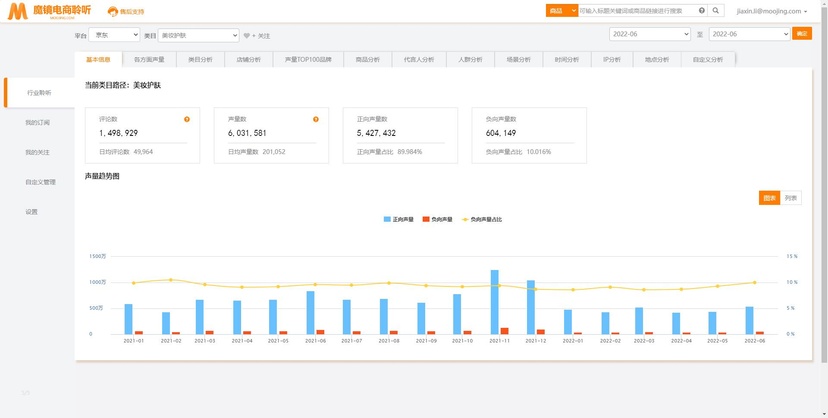Toggle 负向声量 legend series
Screen dimensions: 828x418
[437, 220]
